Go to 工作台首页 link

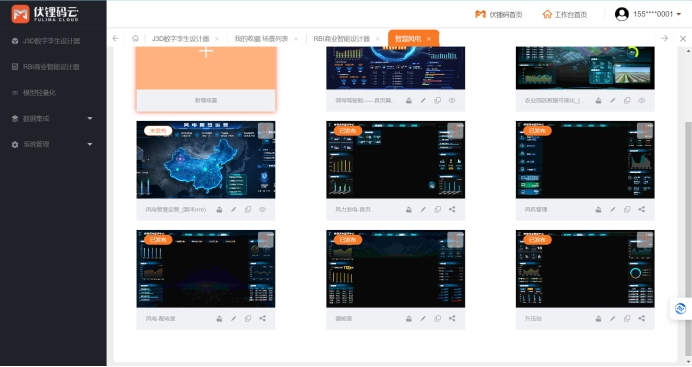point(564,15)
